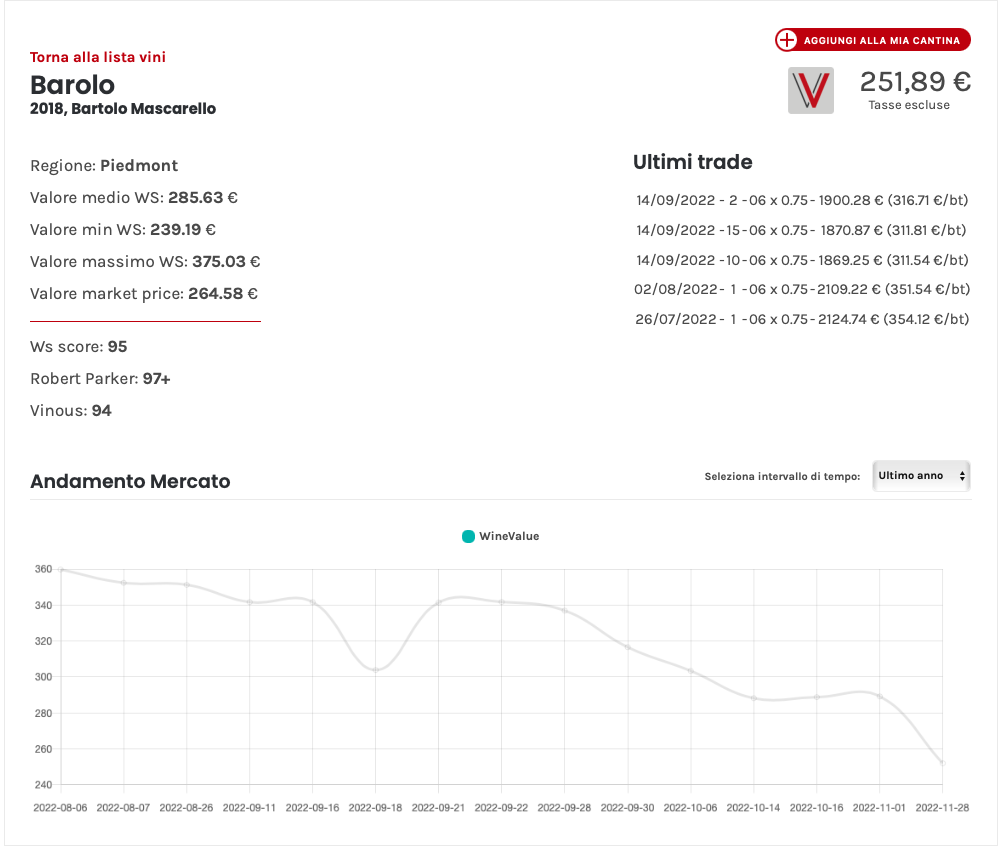
Task: Click the 'Ultimi trade' heading
Action: [x=693, y=162]
